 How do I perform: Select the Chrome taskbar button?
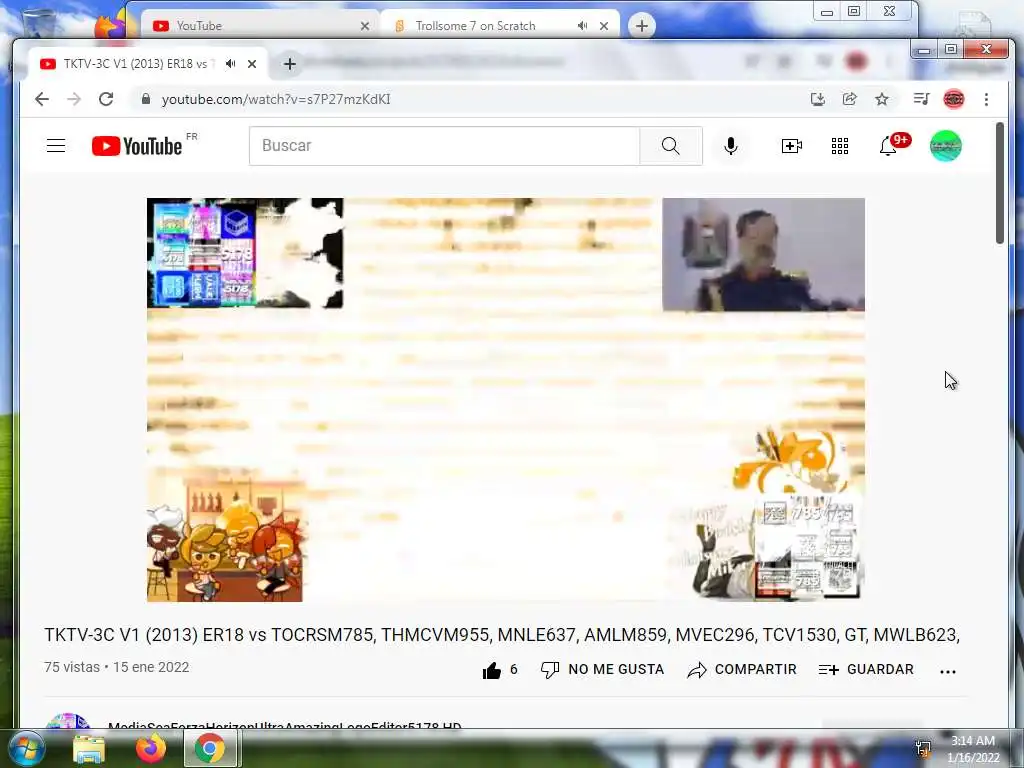(x=210, y=748)
